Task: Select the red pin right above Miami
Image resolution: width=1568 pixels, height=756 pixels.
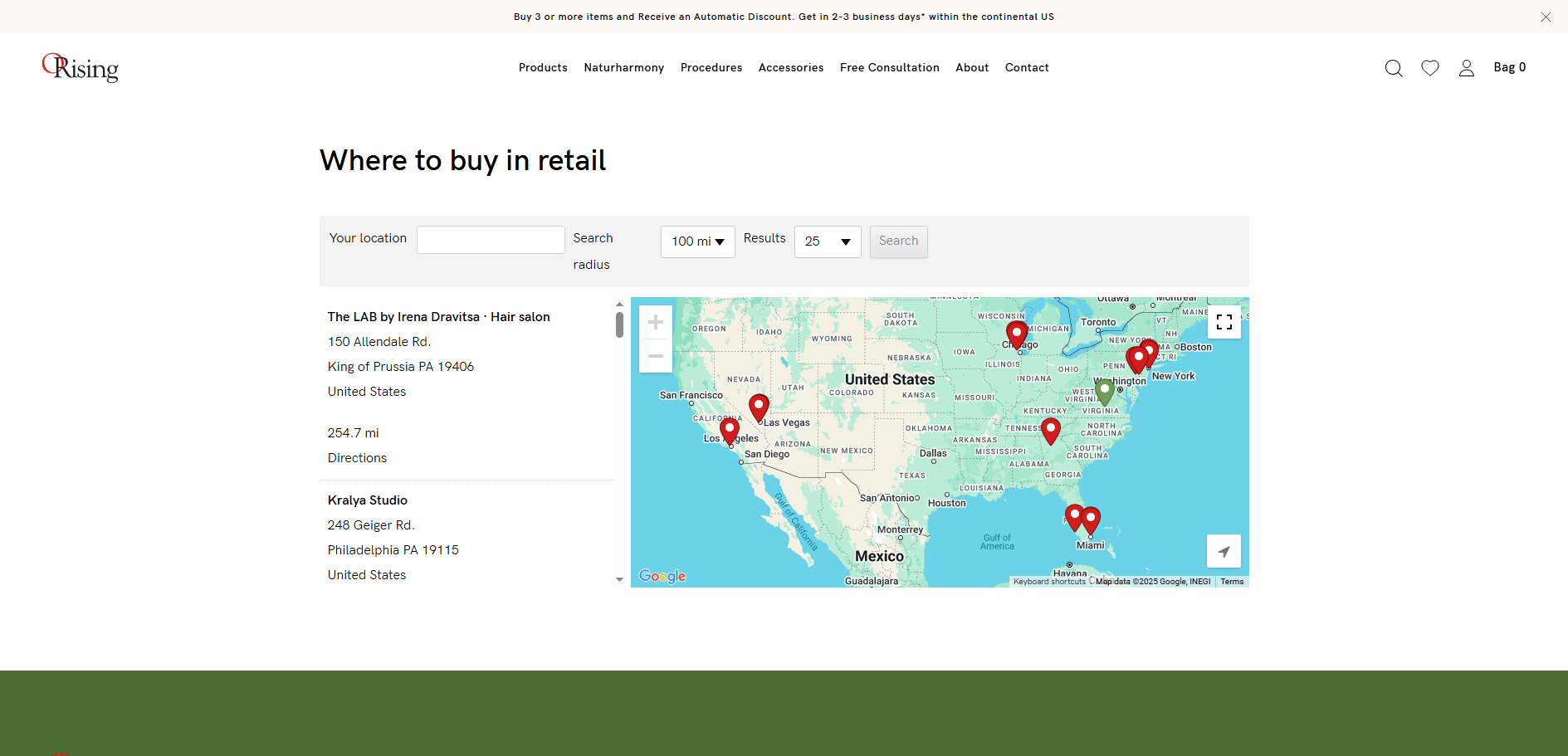Action: click(1091, 520)
